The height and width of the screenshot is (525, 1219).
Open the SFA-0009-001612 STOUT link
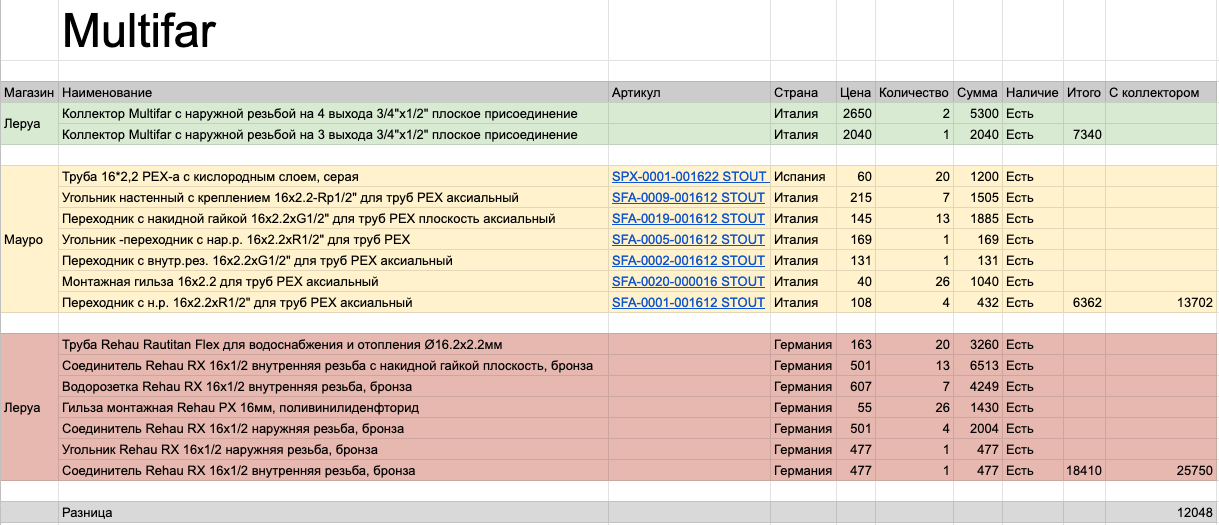[688, 198]
